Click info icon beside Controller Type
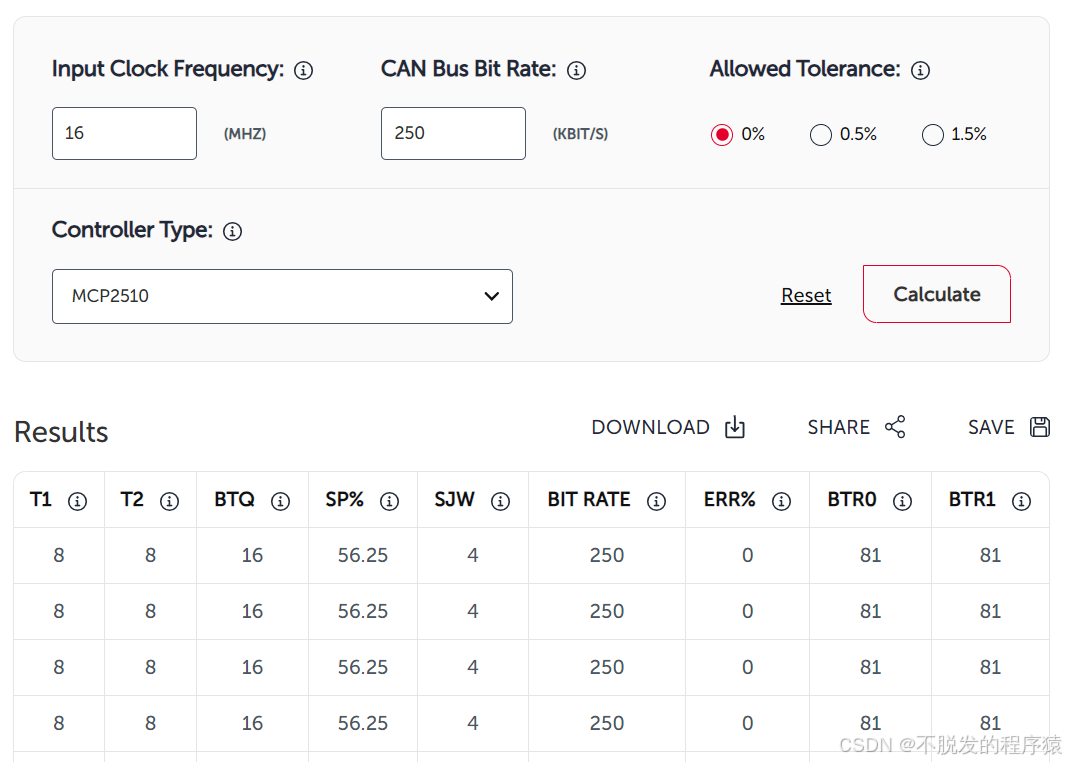 [x=233, y=231]
